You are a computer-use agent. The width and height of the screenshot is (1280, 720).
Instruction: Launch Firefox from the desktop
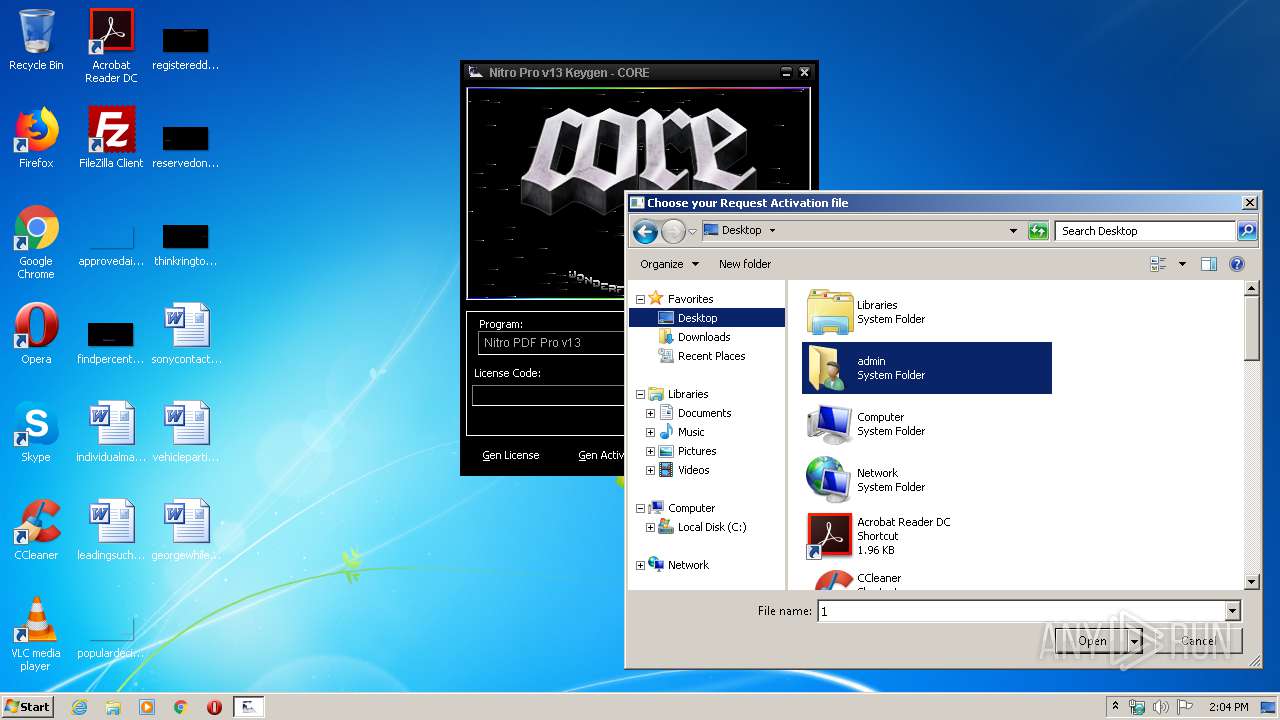click(36, 138)
